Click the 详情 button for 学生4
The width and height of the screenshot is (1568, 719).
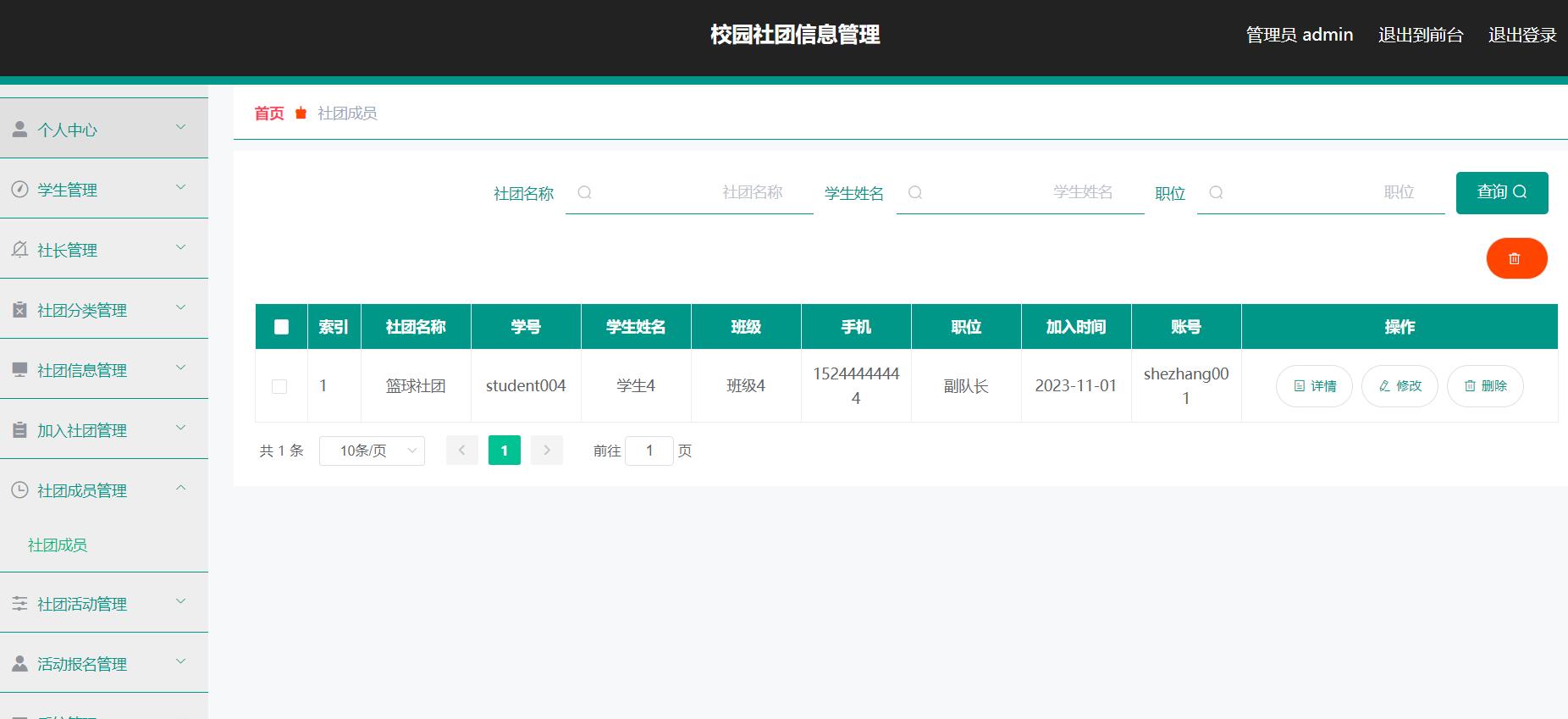(x=1314, y=386)
